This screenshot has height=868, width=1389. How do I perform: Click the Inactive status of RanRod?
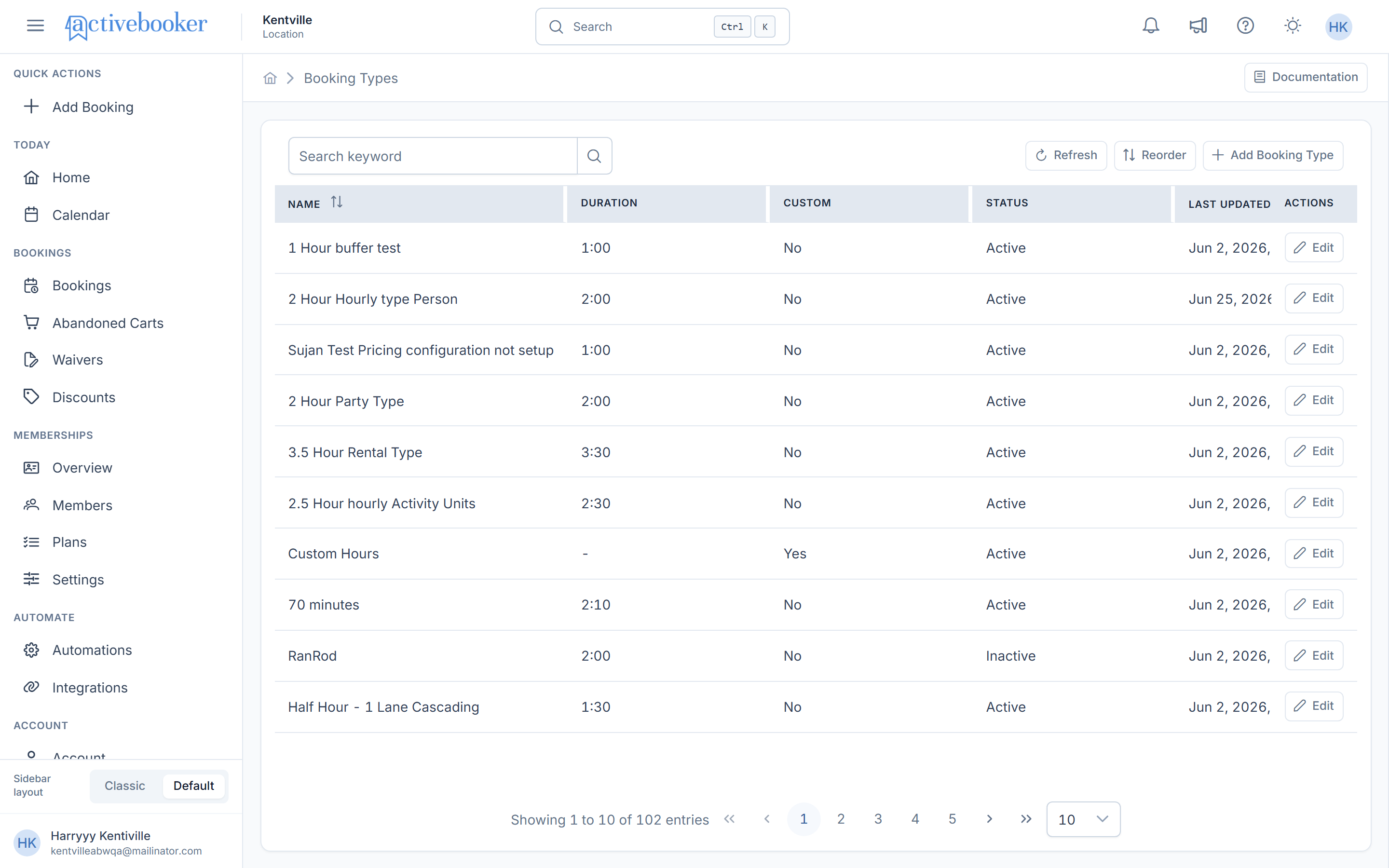pyautogui.click(x=1010, y=656)
